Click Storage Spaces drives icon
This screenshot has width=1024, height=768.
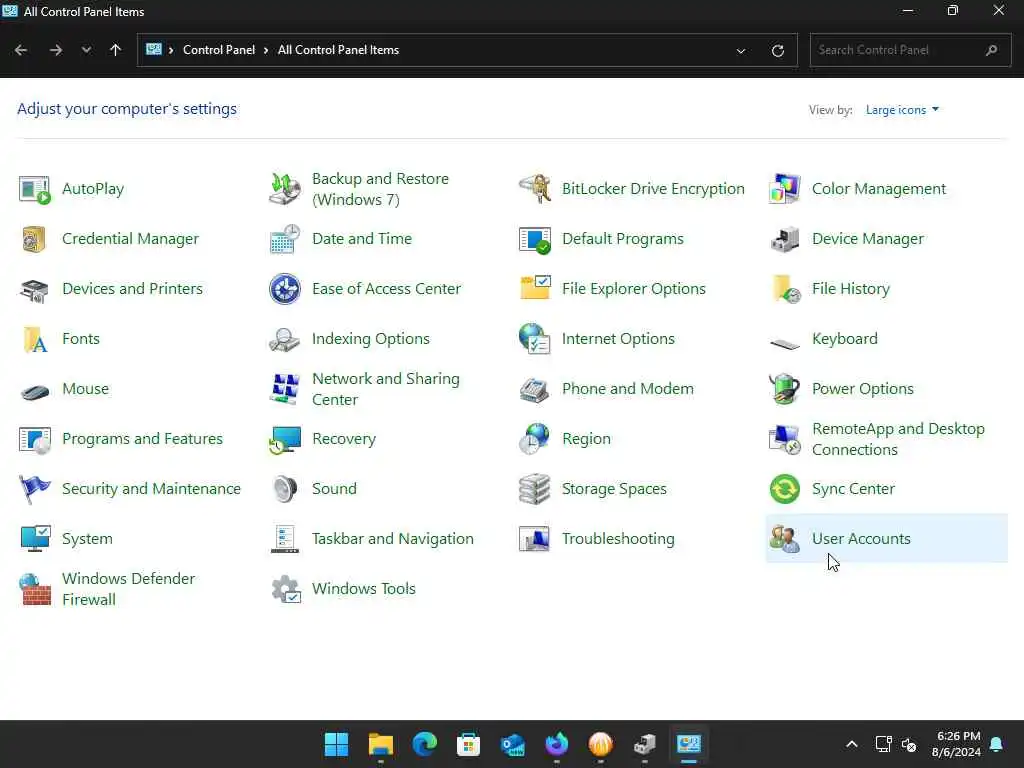click(535, 489)
